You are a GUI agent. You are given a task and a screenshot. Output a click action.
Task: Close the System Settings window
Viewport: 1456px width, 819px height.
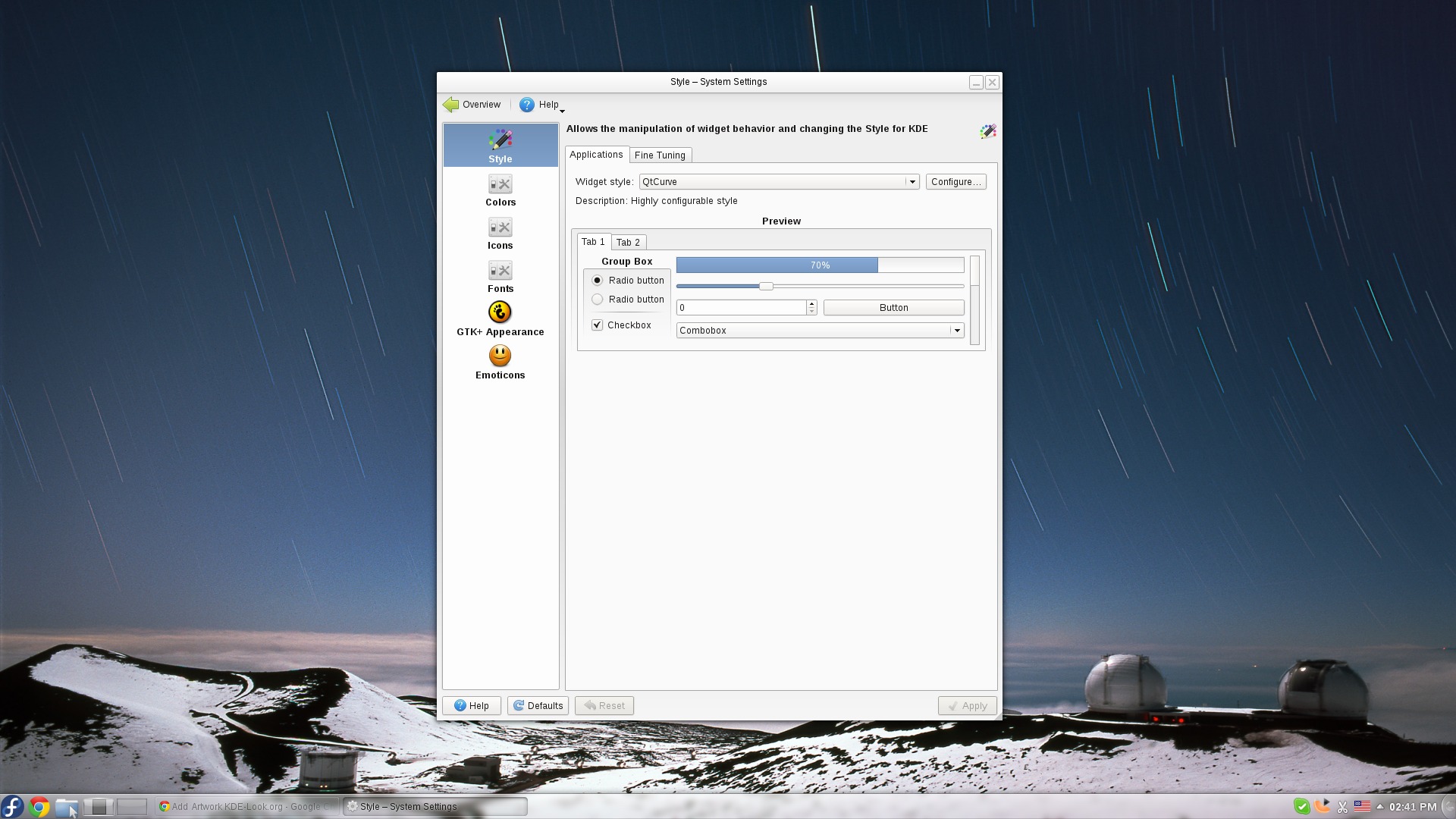(x=992, y=82)
